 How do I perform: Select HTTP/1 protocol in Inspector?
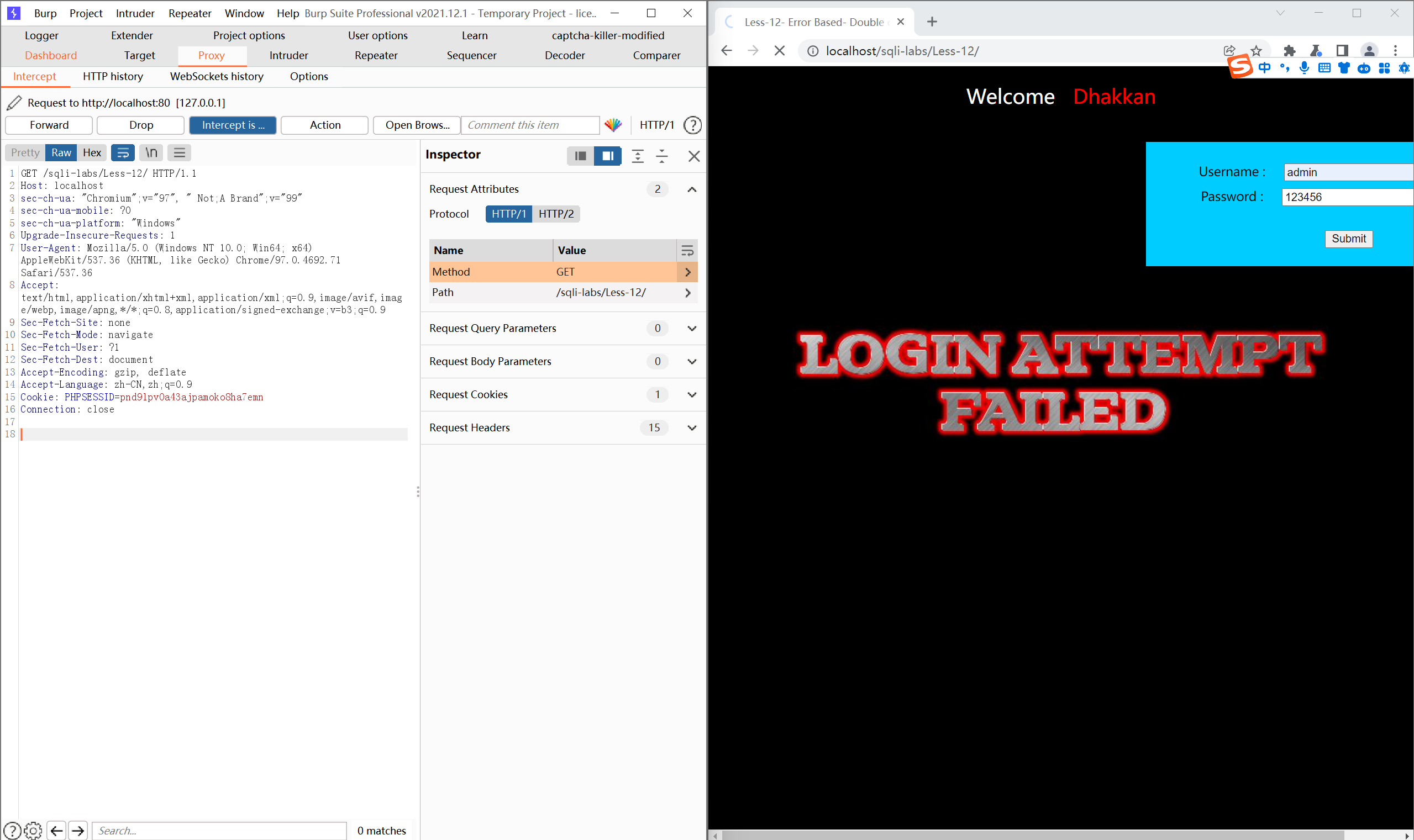click(508, 214)
